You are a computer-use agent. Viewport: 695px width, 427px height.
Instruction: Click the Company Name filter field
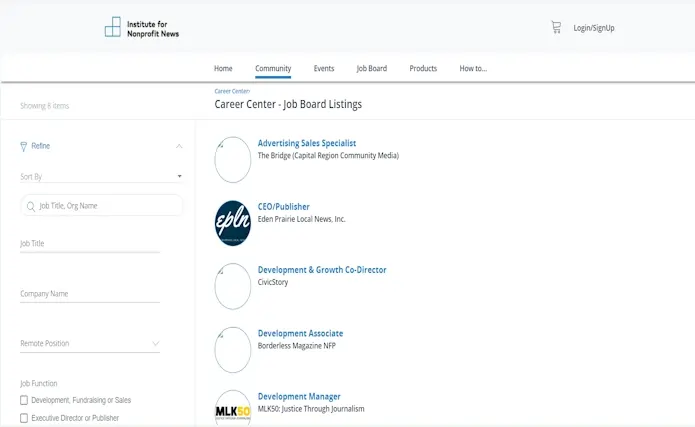(x=90, y=294)
